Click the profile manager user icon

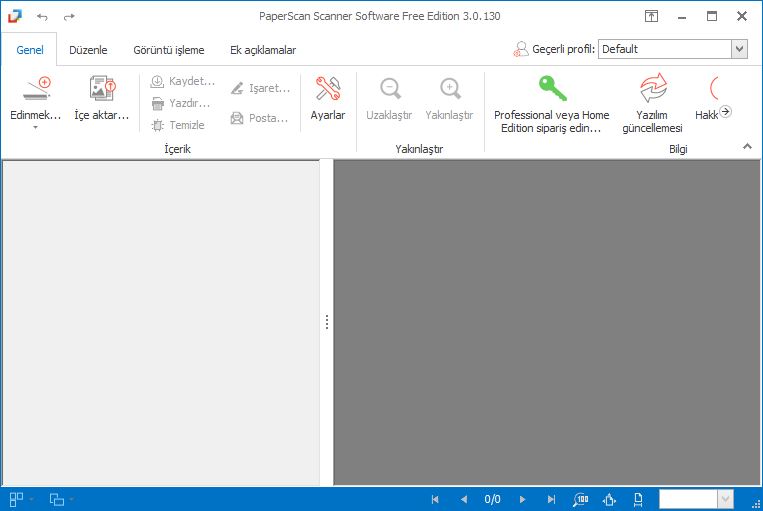pos(521,49)
